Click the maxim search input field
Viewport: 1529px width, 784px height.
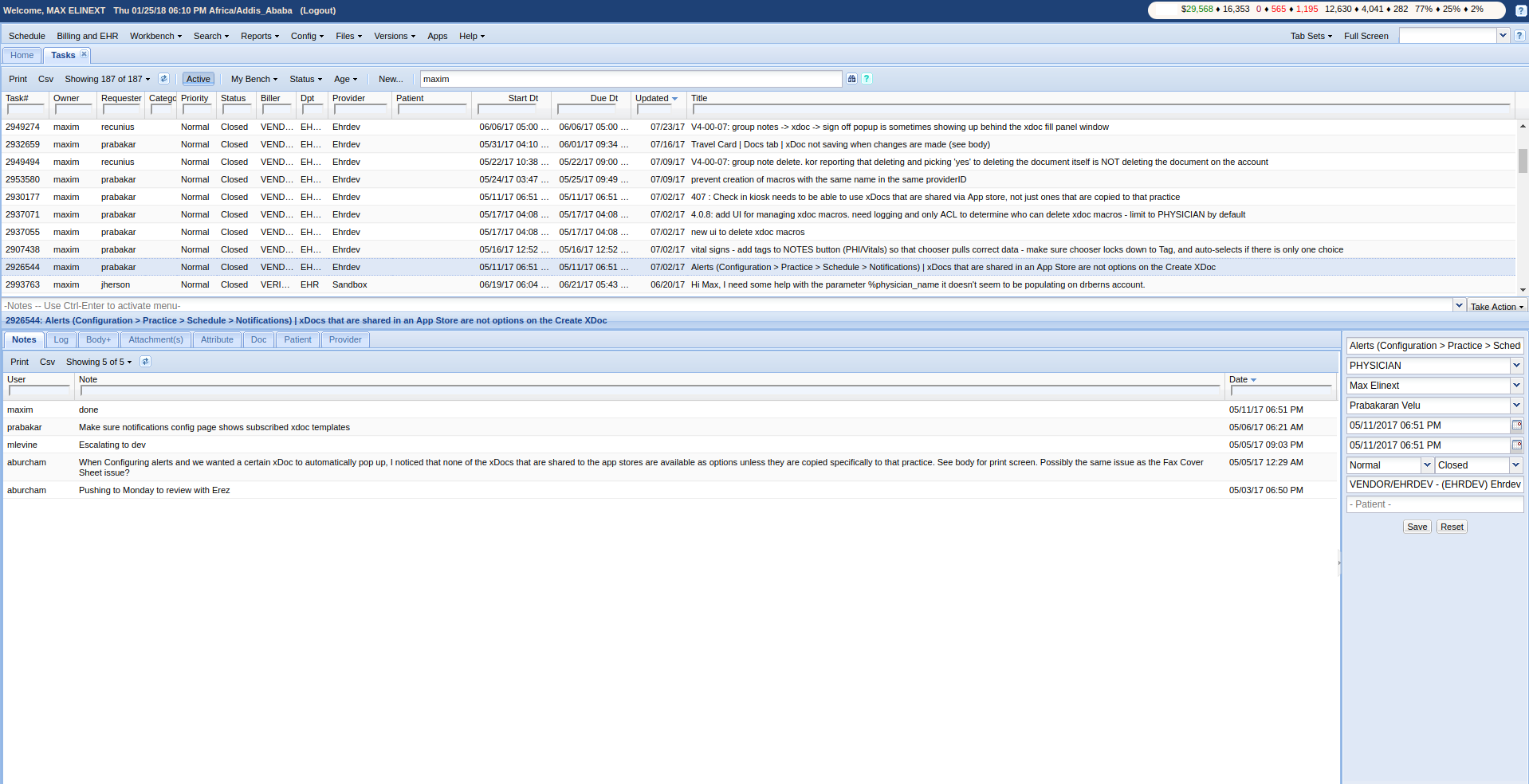coord(630,79)
